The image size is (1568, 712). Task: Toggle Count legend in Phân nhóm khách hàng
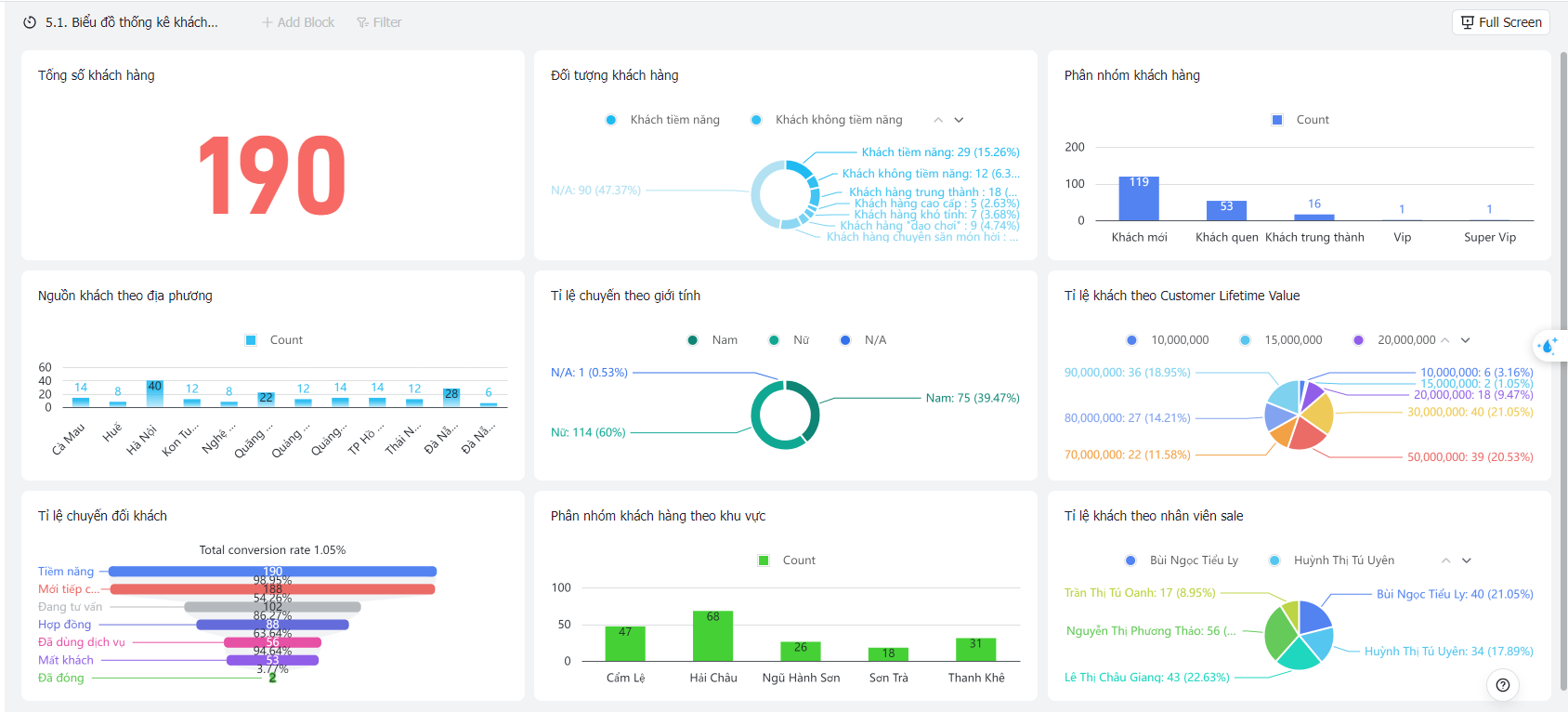click(1300, 120)
